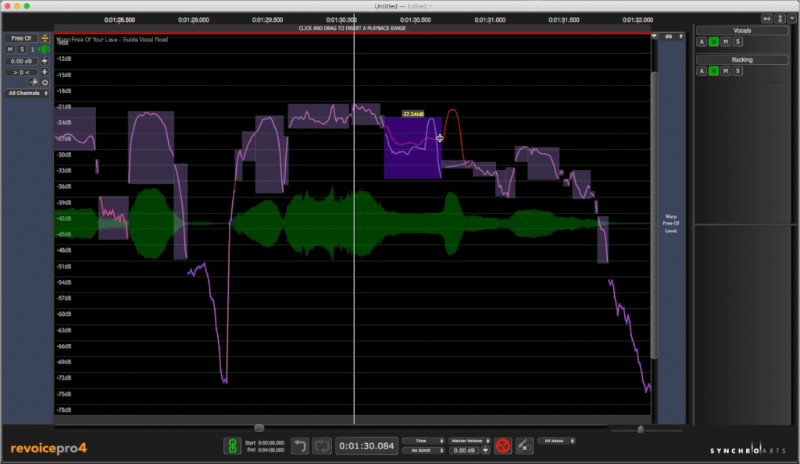
Task: Click the highlighted purple note block
Action: [x=412, y=148]
